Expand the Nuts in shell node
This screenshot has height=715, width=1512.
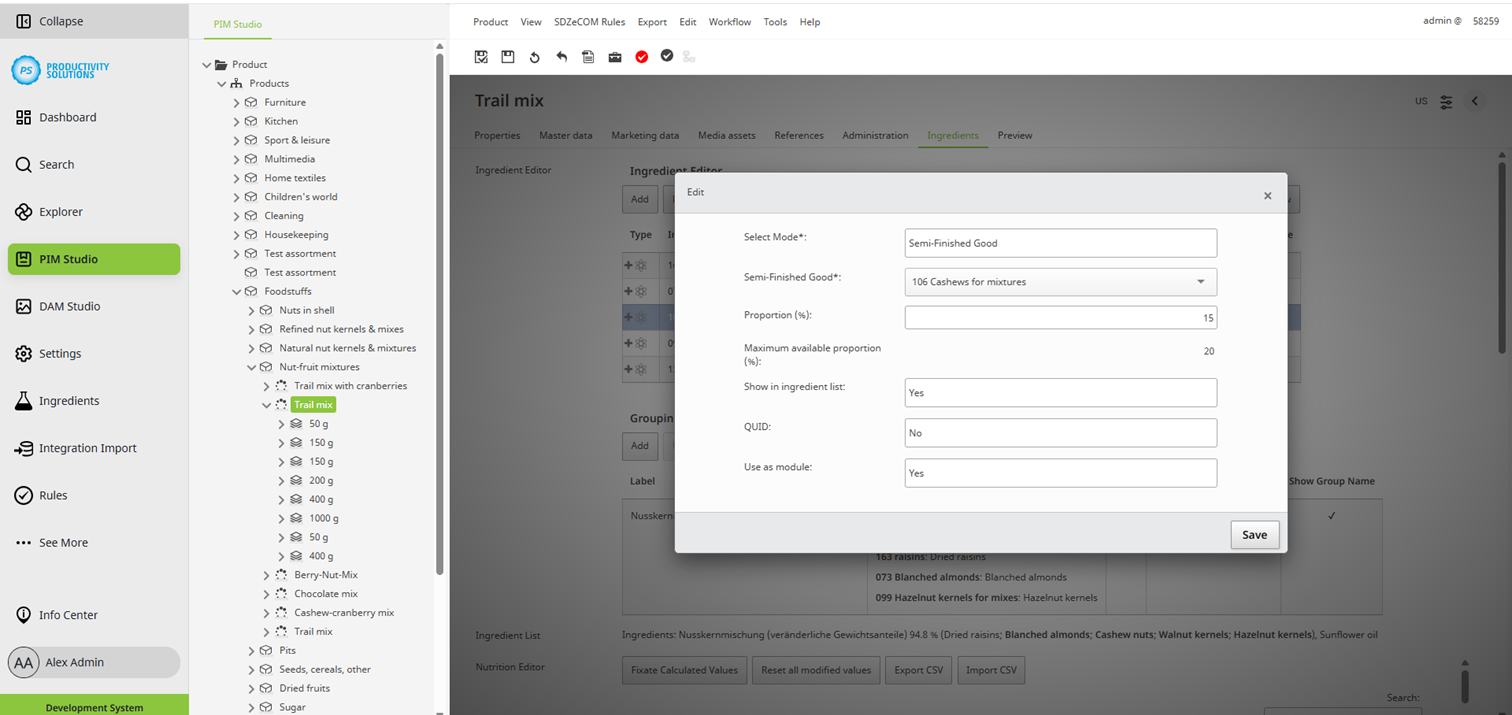tap(252, 310)
